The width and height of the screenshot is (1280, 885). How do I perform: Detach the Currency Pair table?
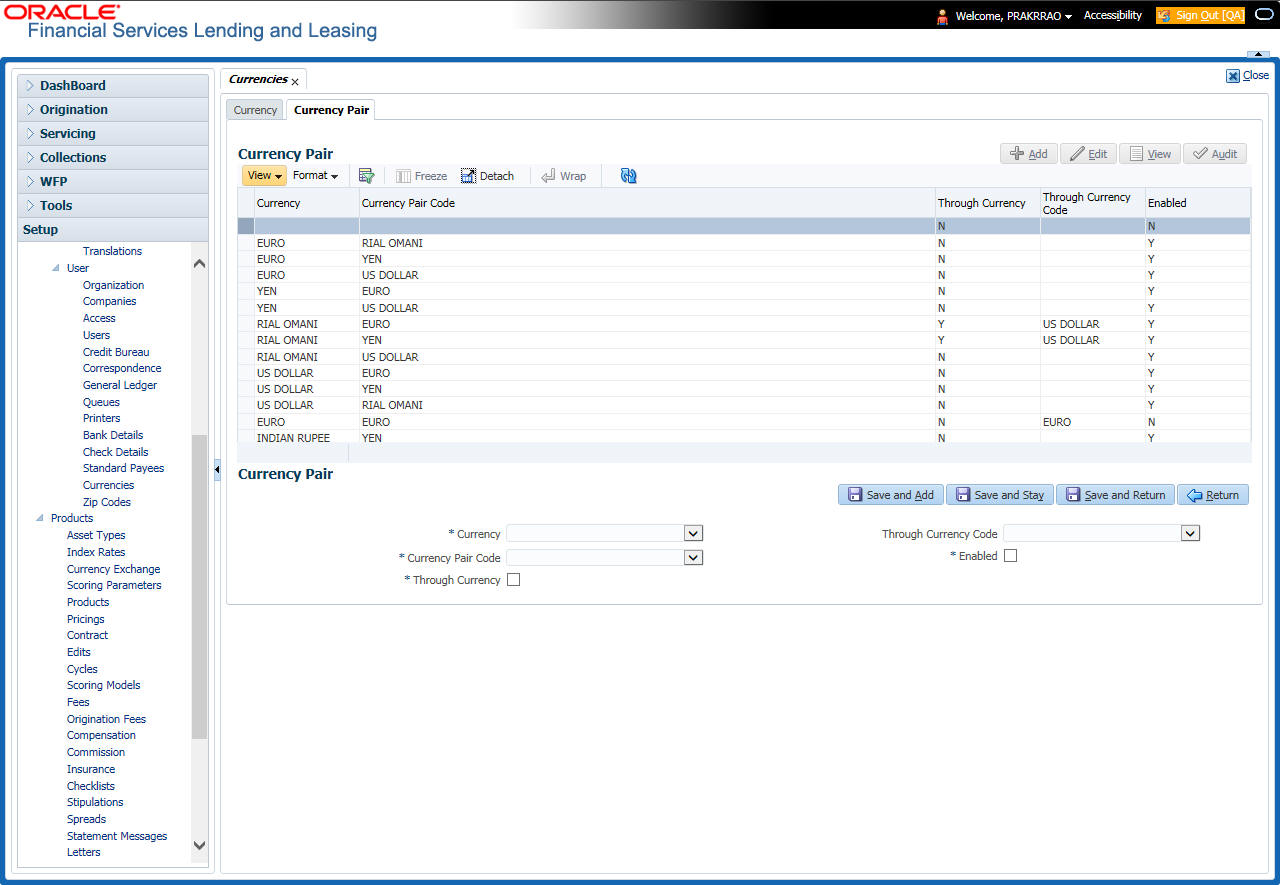point(487,176)
